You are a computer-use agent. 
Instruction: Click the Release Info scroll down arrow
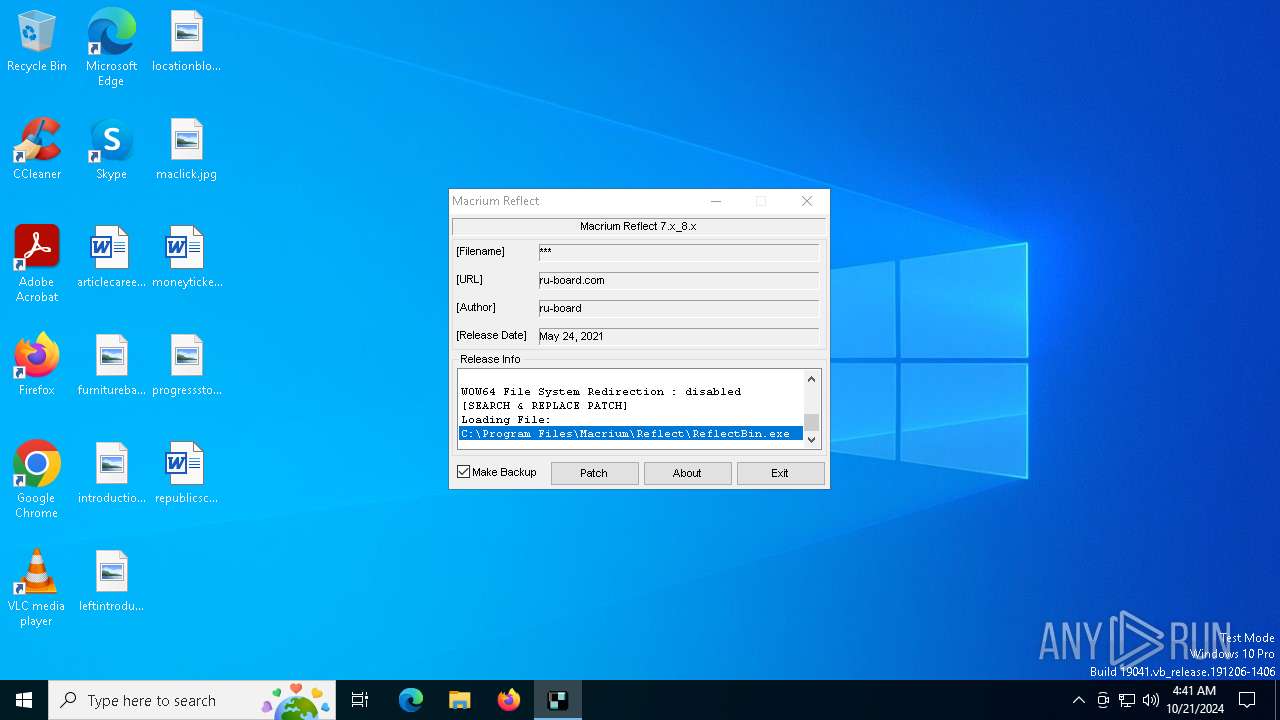pyautogui.click(x=811, y=439)
